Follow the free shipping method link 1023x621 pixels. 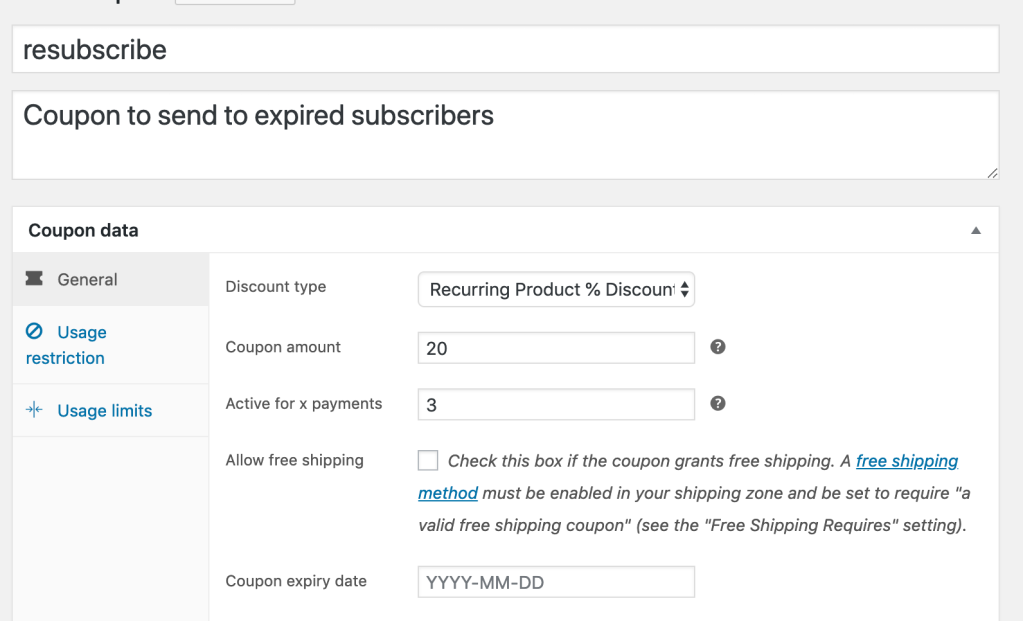point(906,461)
